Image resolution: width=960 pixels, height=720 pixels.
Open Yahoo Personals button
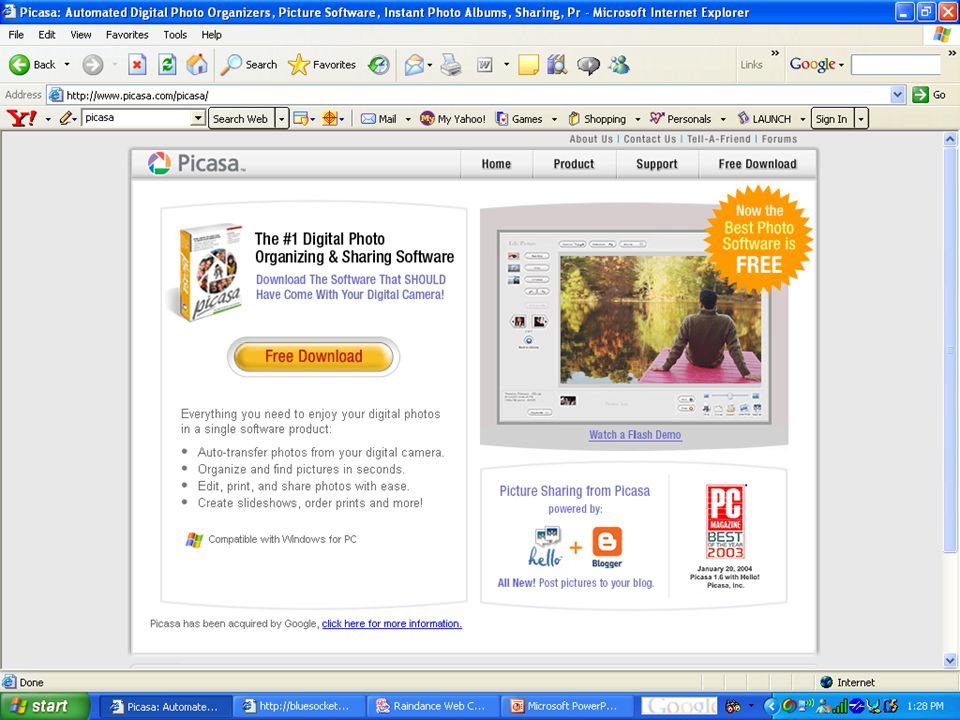(680, 119)
